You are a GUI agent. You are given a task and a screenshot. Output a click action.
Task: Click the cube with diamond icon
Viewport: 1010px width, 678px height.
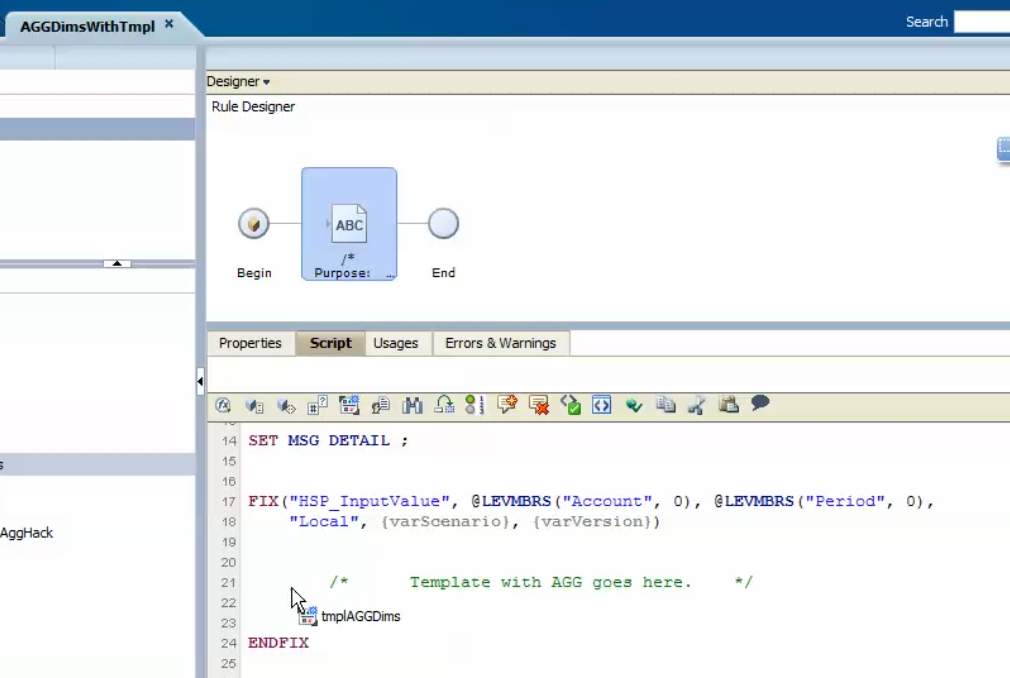pos(286,405)
